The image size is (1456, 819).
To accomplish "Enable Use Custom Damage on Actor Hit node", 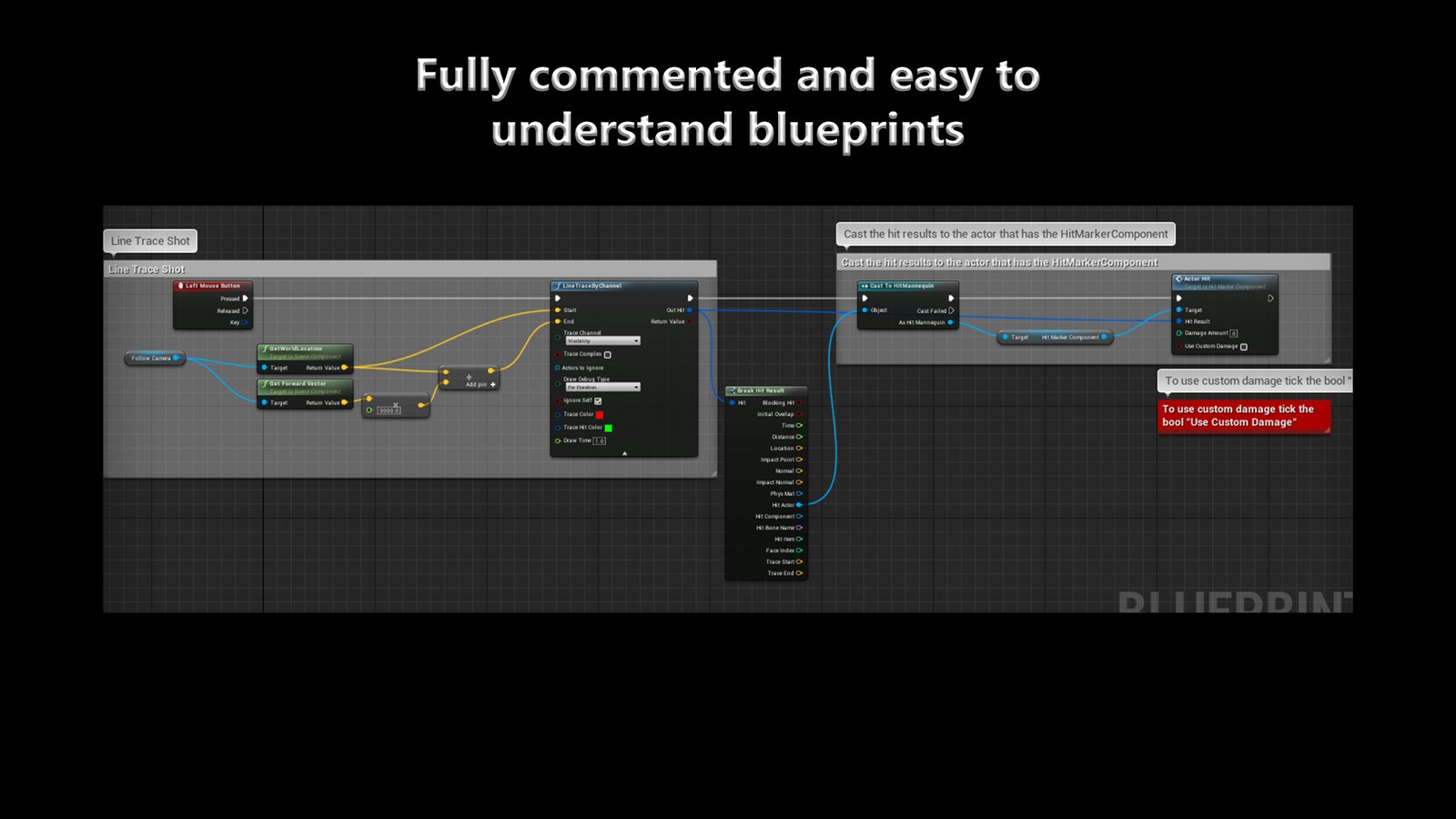I will pyautogui.click(x=1244, y=347).
